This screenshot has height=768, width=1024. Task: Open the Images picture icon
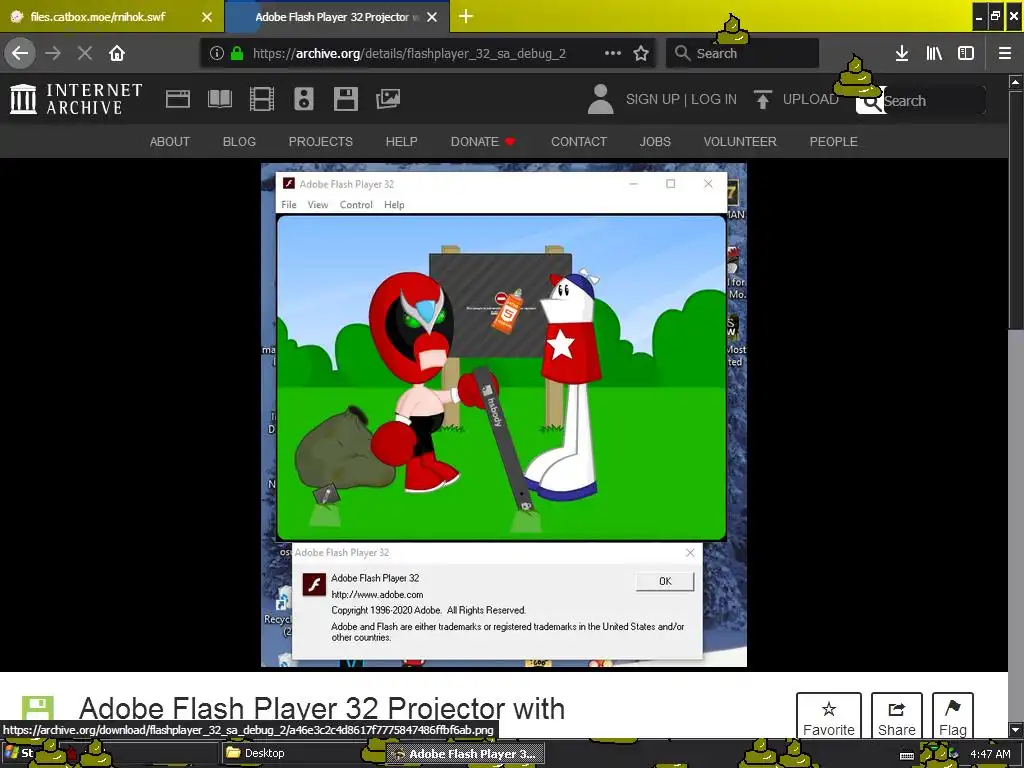(388, 99)
